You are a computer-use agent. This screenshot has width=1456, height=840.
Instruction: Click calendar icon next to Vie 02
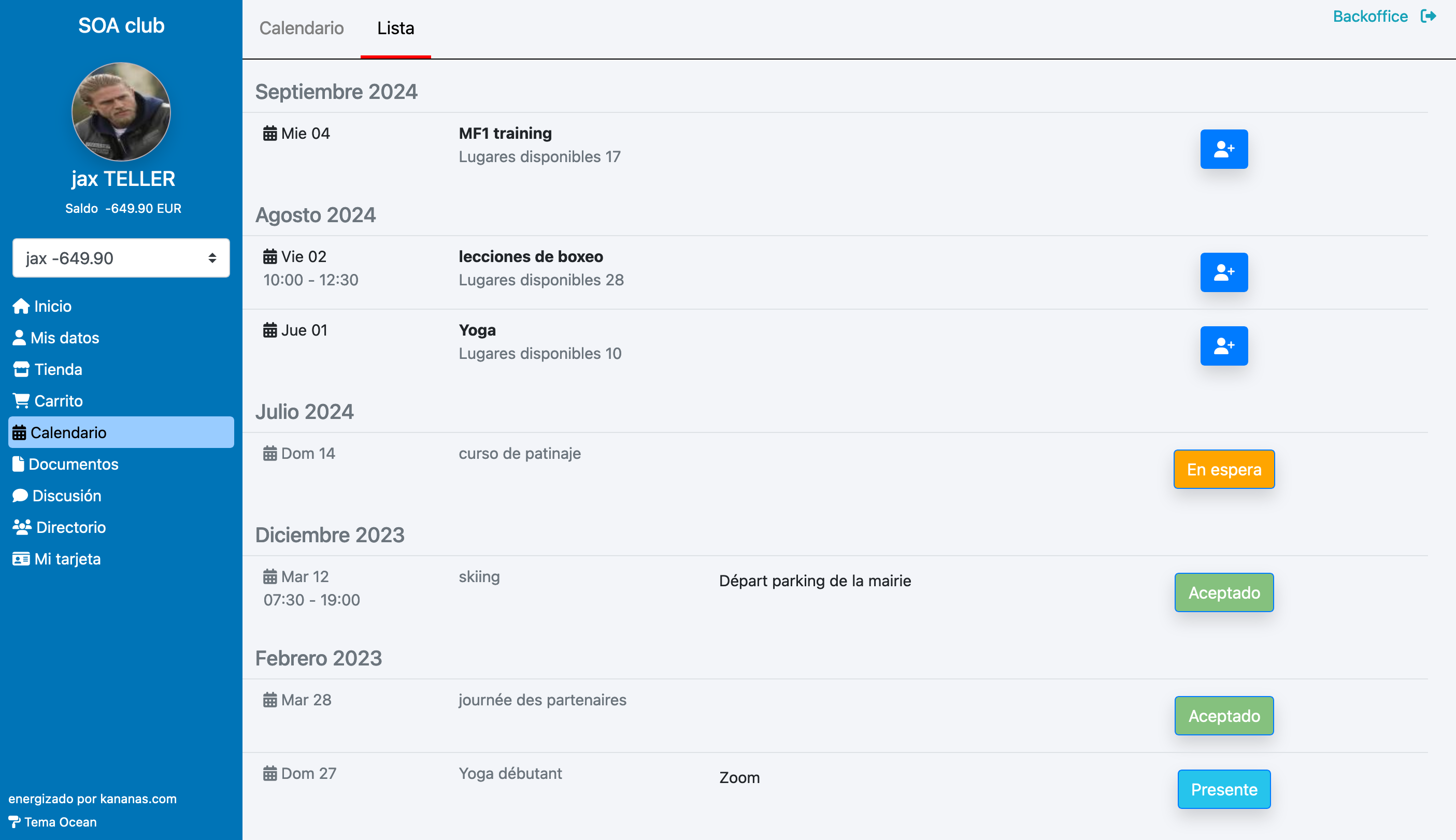[x=270, y=257]
